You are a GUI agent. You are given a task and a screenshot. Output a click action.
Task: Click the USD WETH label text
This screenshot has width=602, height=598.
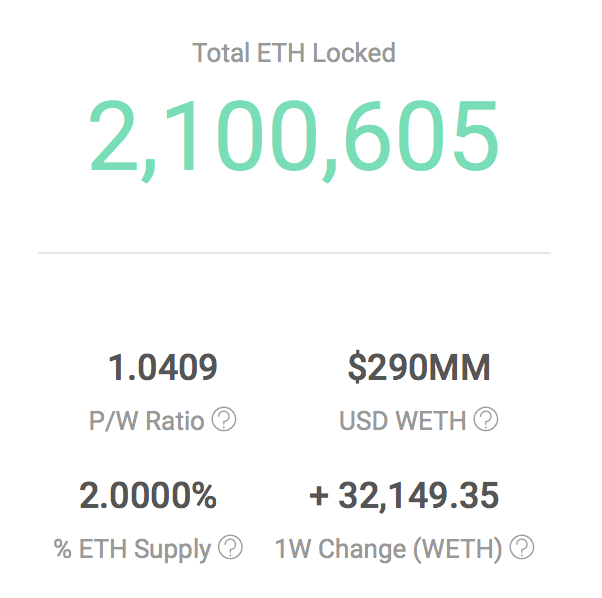click(403, 421)
